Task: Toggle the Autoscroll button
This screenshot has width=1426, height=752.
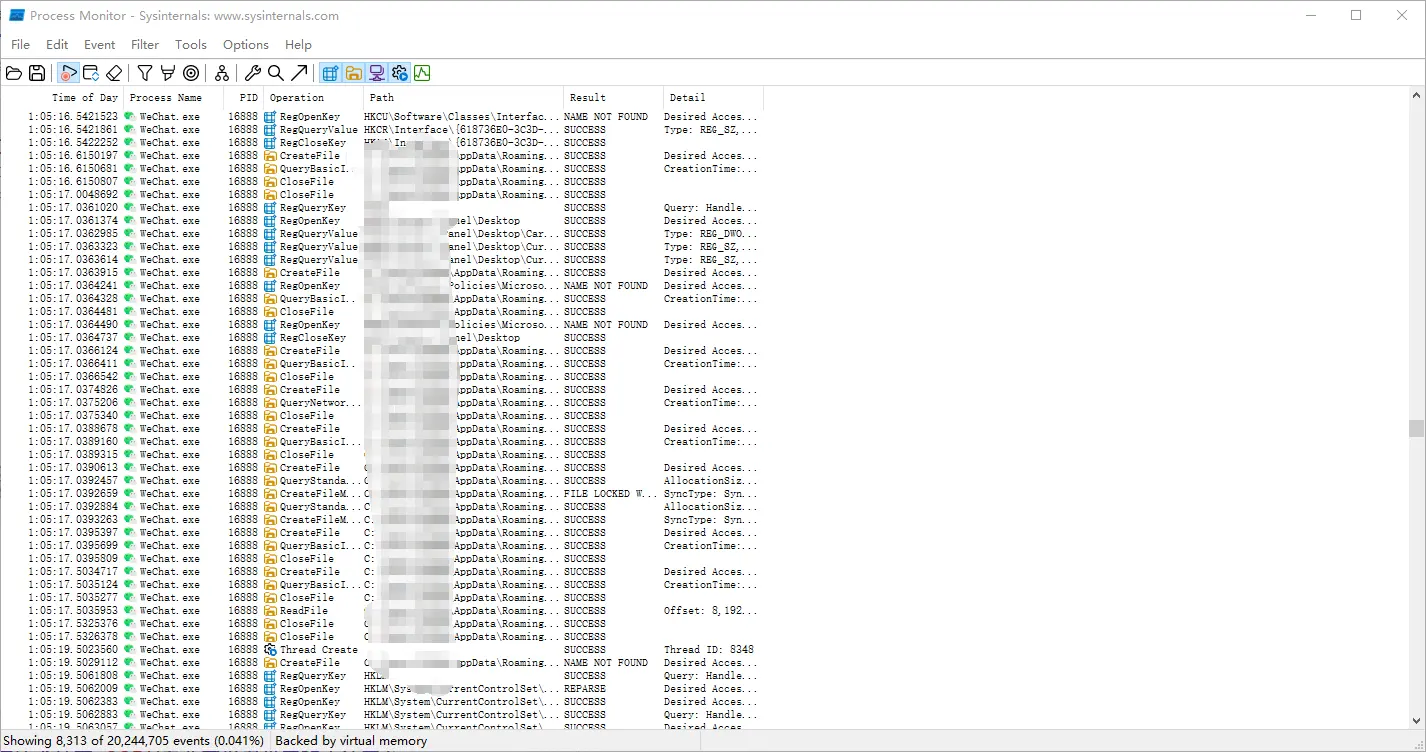Action: pyautogui.click(x=91, y=73)
